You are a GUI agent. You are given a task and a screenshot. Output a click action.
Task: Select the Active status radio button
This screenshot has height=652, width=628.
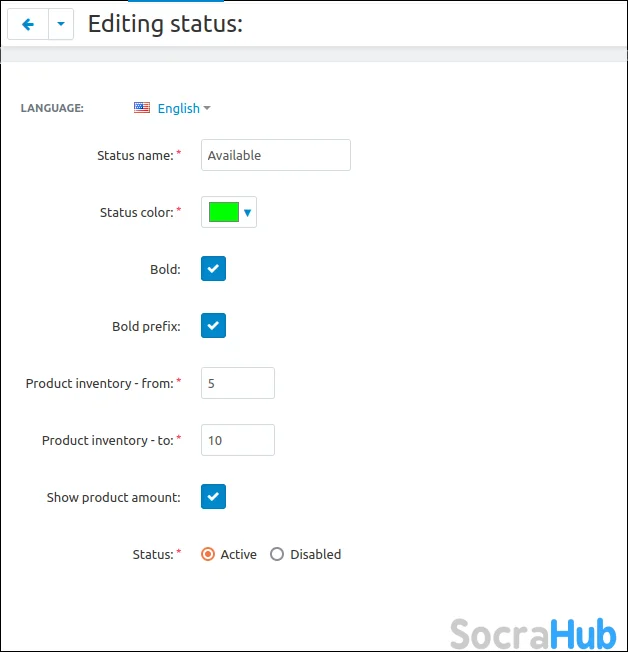tap(208, 554)
